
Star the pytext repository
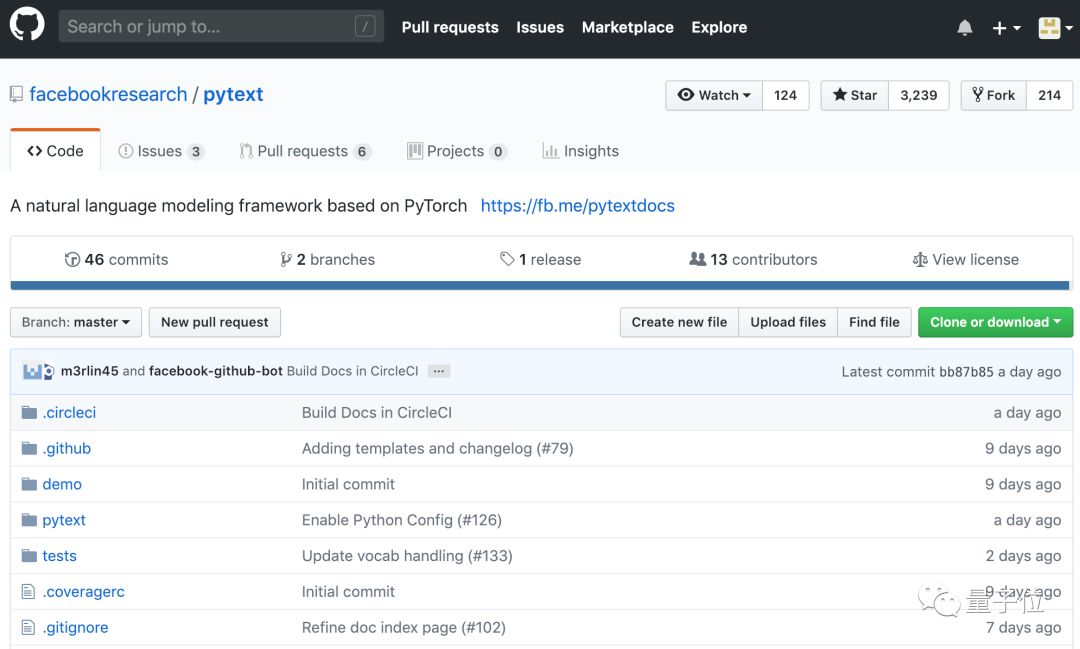pos(855,95)
